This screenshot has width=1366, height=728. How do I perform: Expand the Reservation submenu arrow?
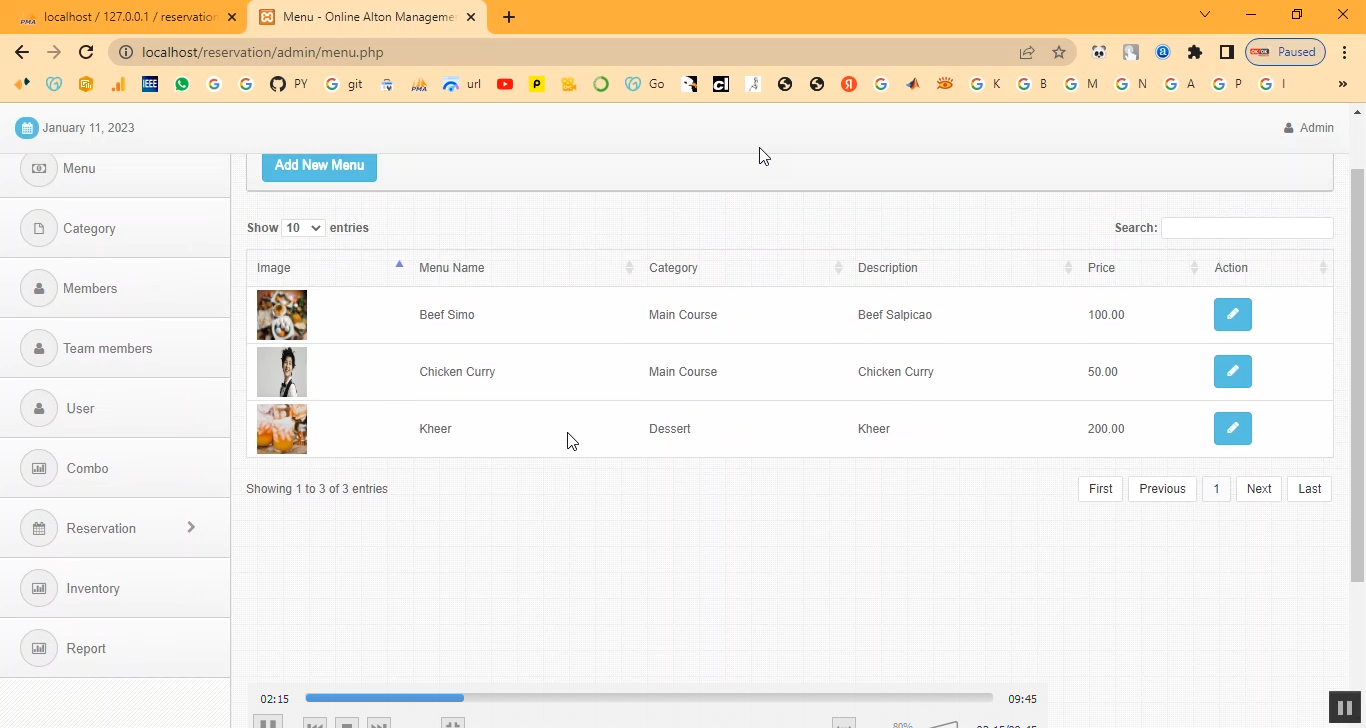191,527
